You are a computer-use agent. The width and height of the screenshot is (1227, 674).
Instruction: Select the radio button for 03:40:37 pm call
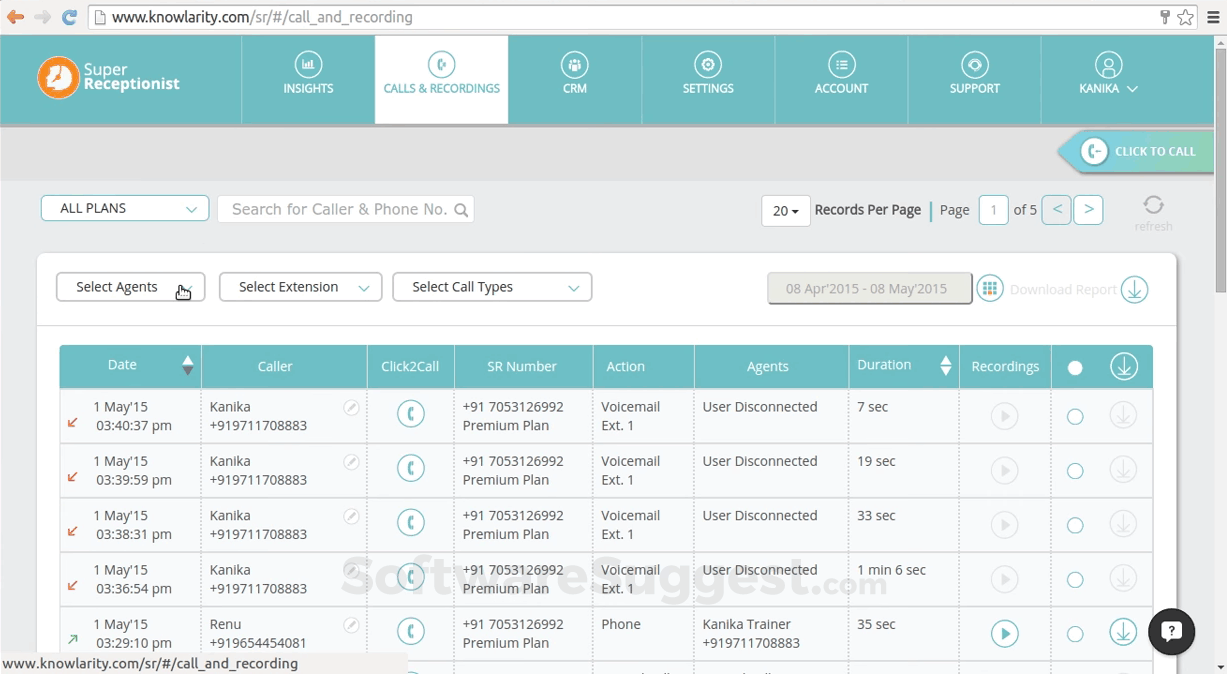(1075, 417)
